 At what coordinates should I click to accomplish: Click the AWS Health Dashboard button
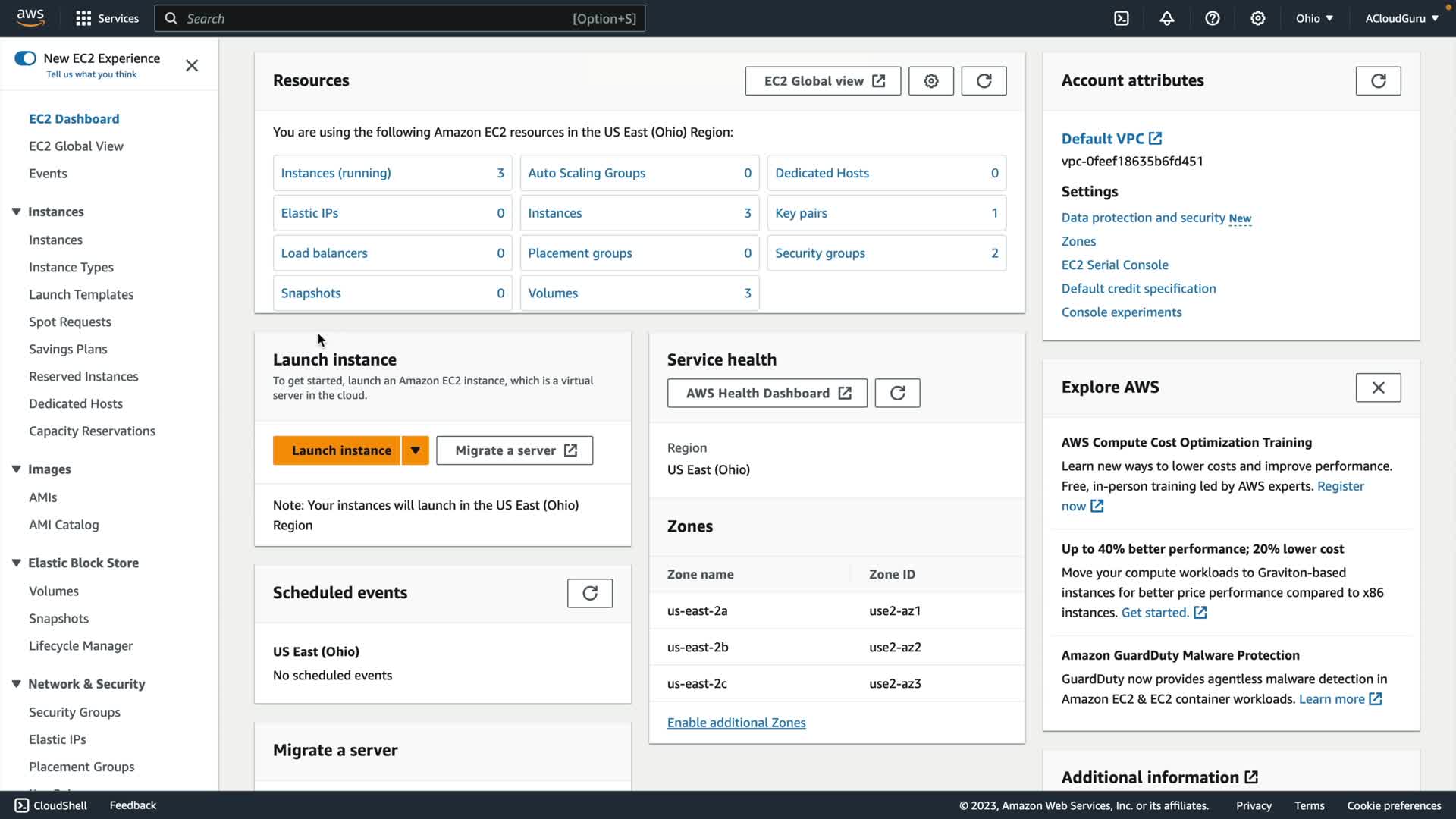(767, 393)
